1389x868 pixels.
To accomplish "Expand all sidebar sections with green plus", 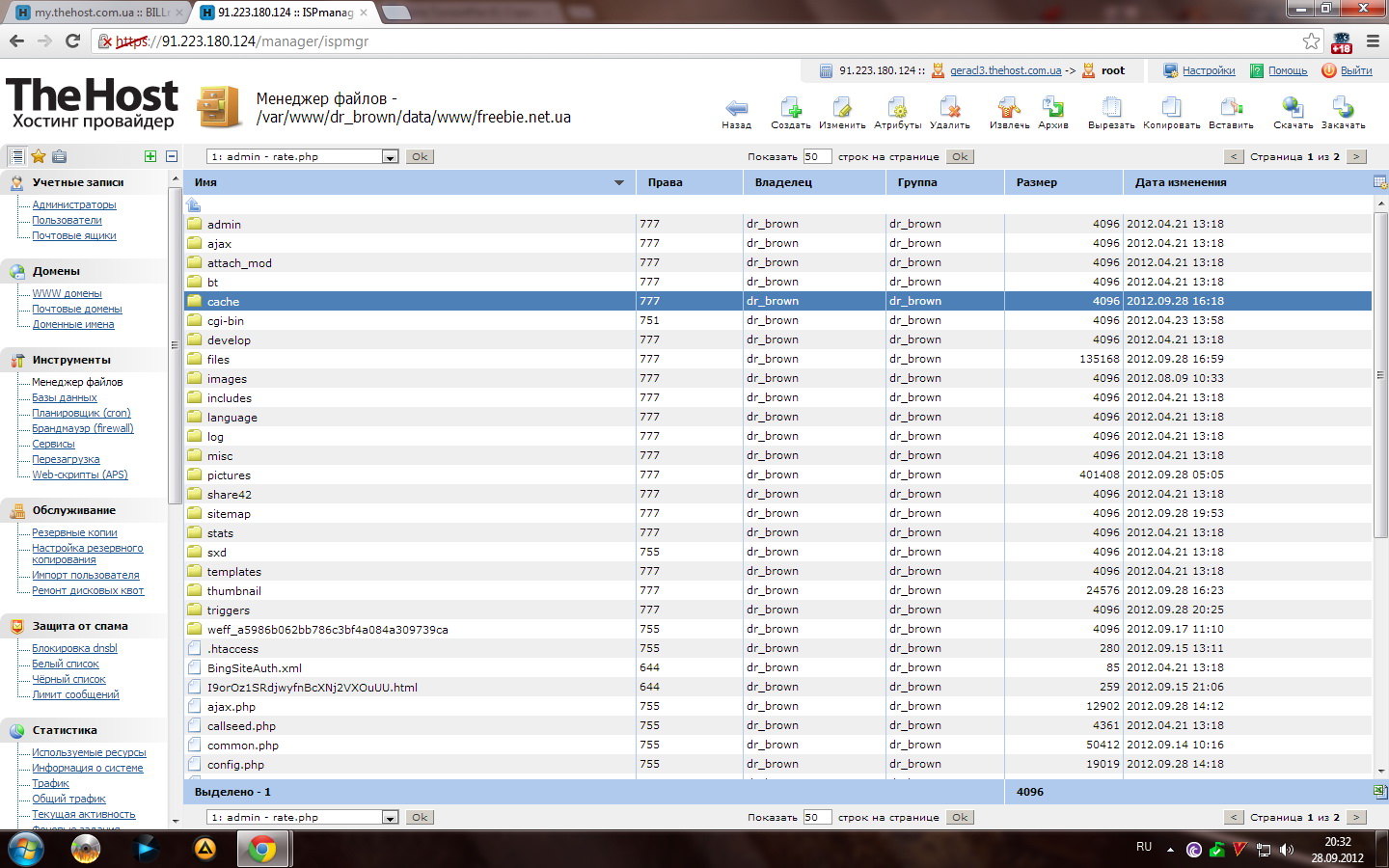I will [x=150, y=156].
